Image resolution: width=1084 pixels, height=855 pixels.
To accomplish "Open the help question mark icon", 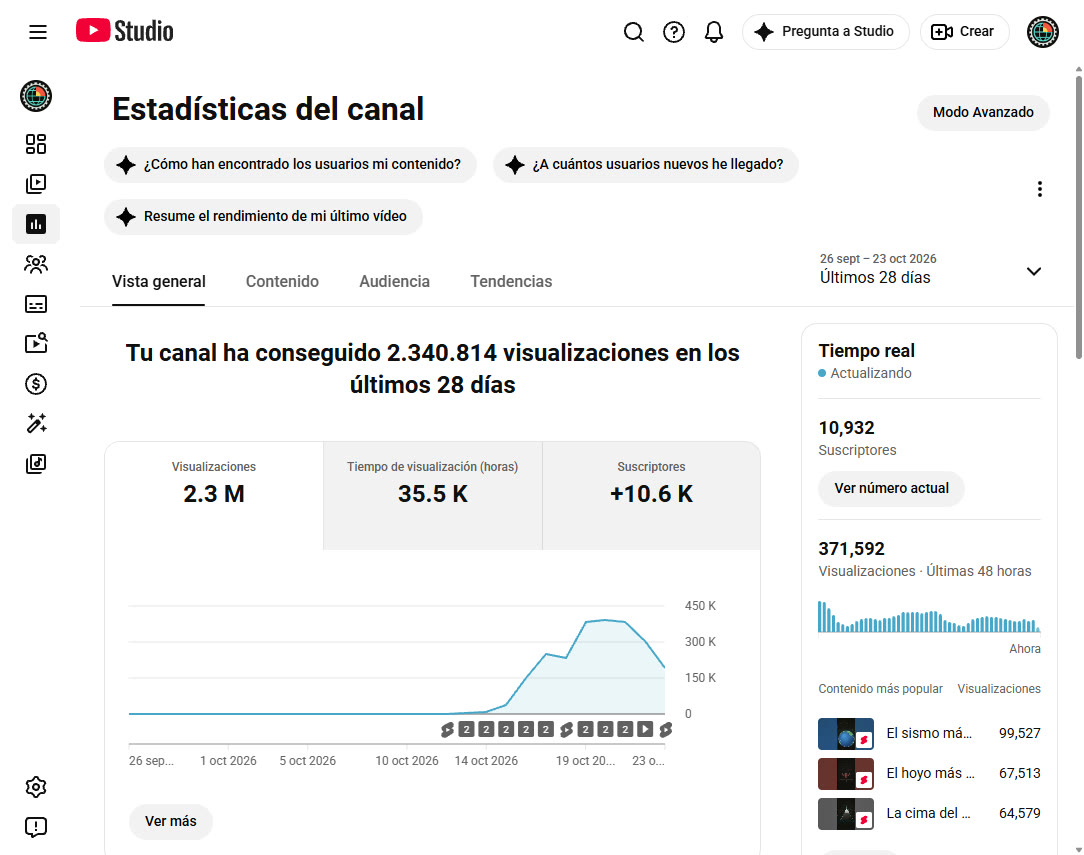I will pyautogui.click(x=673, y=32).
